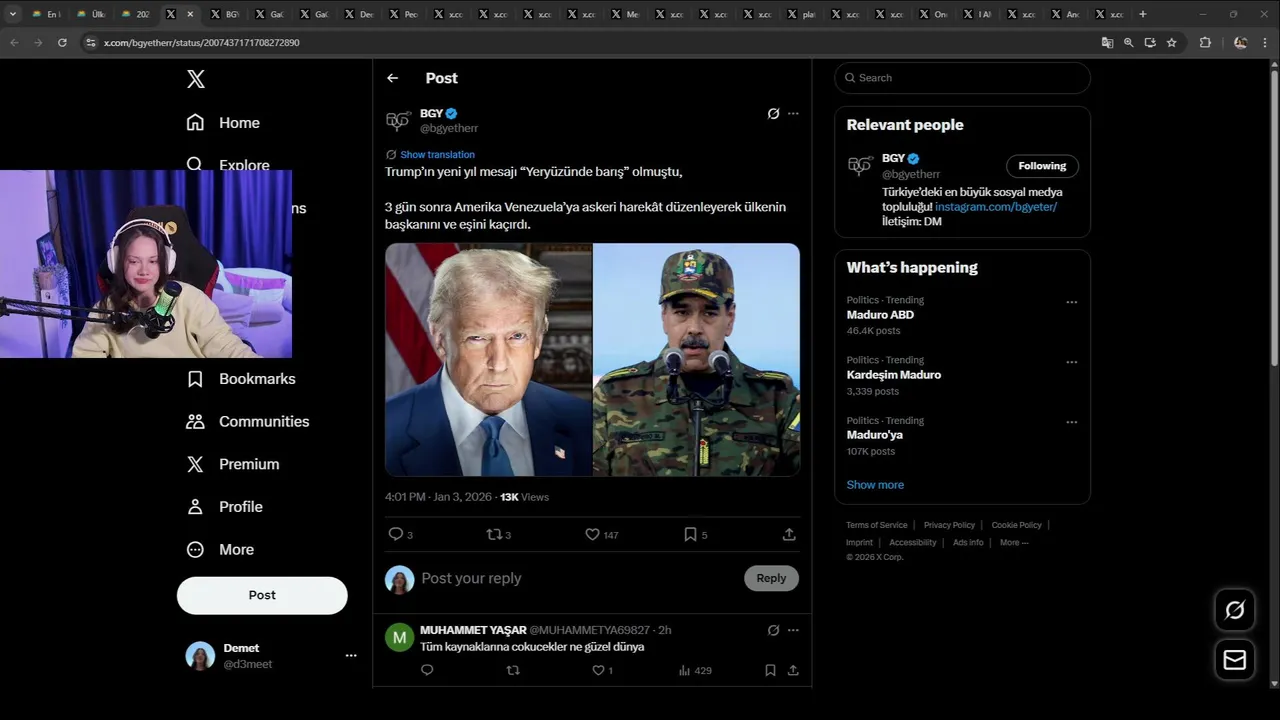The width and height of the screenshot is (1280, 720).
Task: Open the BGY profile avatar on the post
Action: tap(398, 121)
